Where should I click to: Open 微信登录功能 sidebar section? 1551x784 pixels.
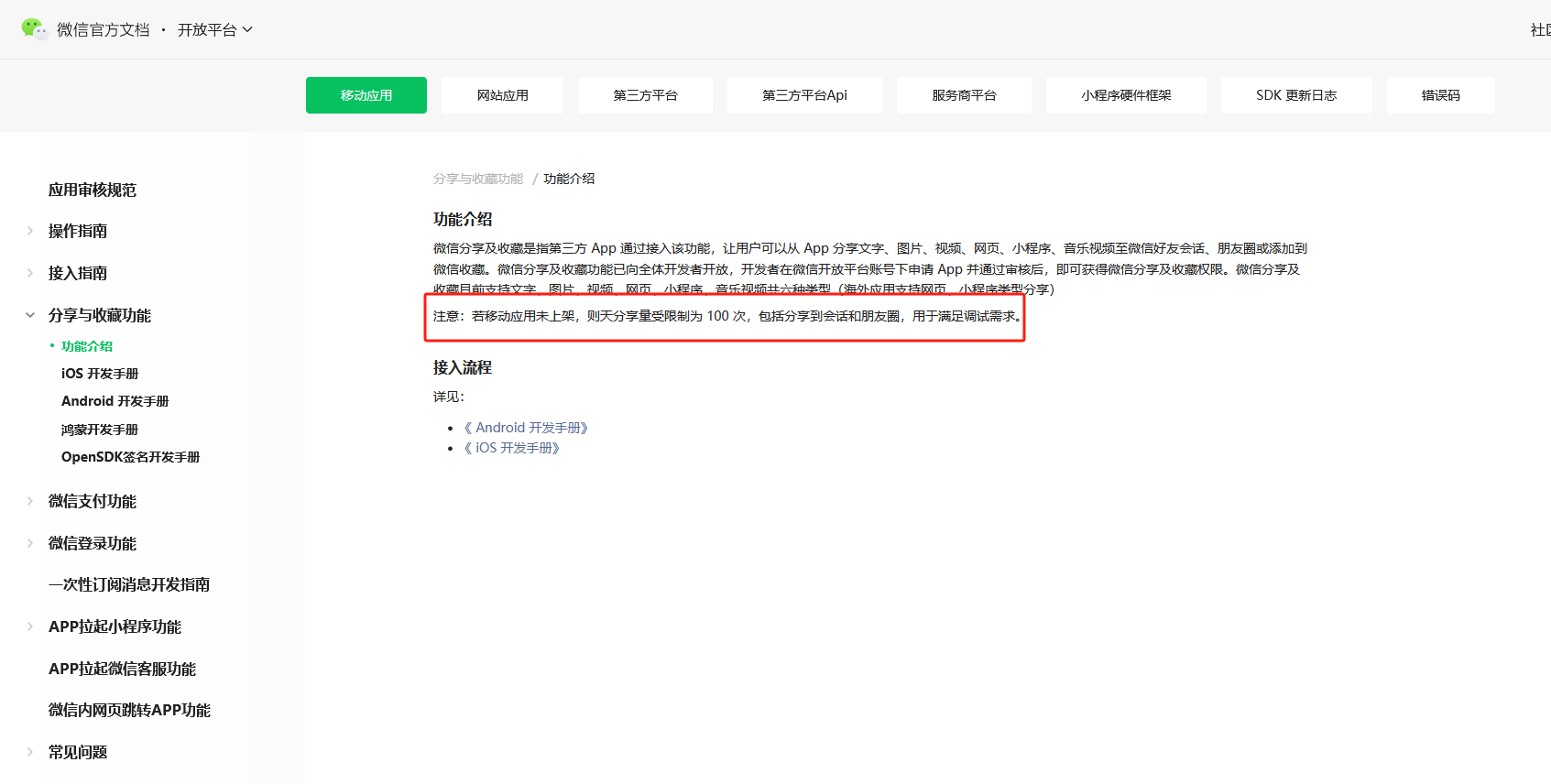click(93, 543)
